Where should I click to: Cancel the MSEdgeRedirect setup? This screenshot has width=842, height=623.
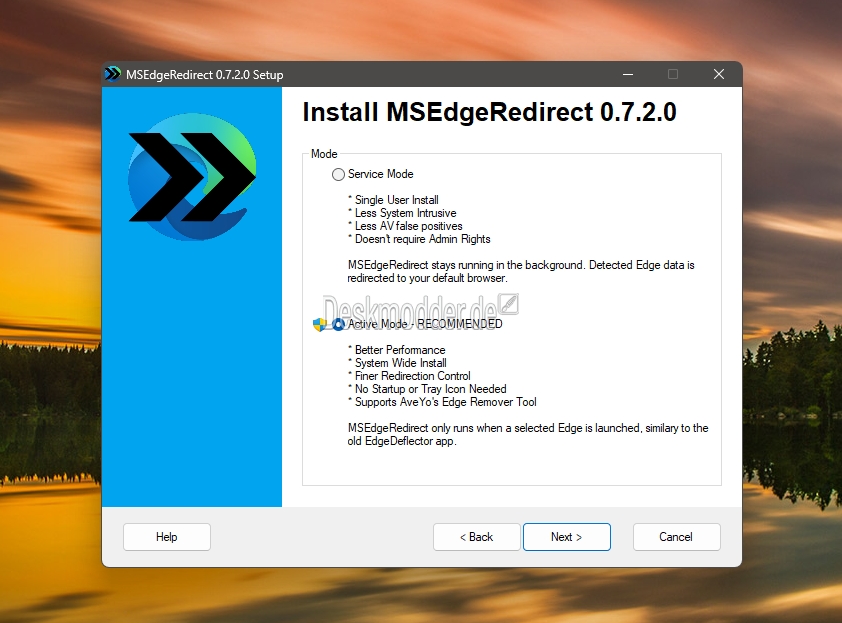(677, 537)
